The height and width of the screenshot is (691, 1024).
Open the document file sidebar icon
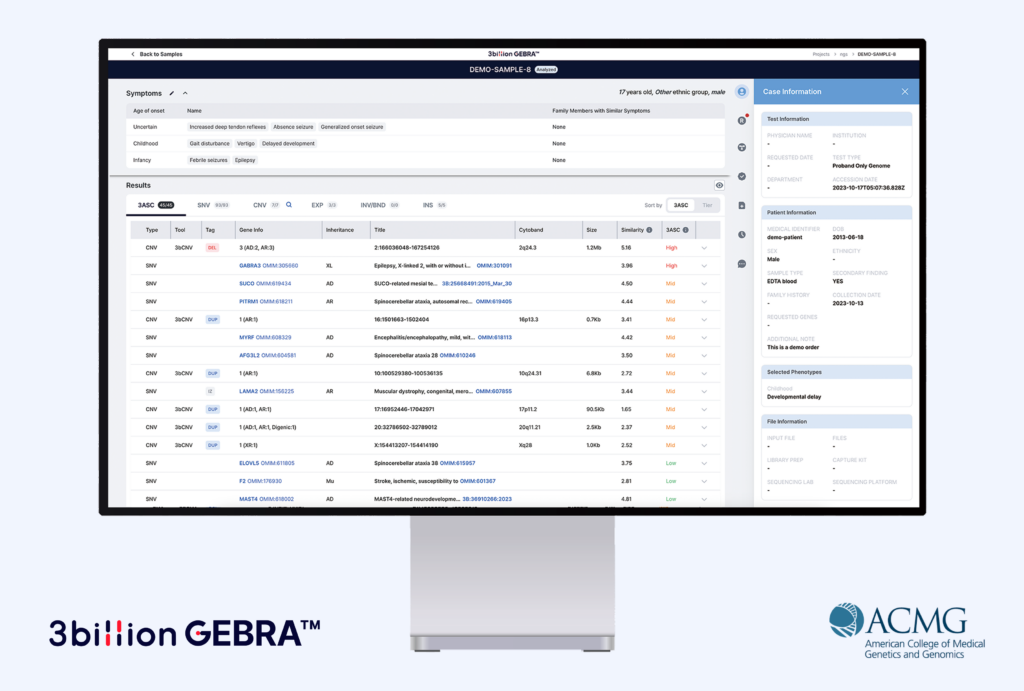click(741, 205)
